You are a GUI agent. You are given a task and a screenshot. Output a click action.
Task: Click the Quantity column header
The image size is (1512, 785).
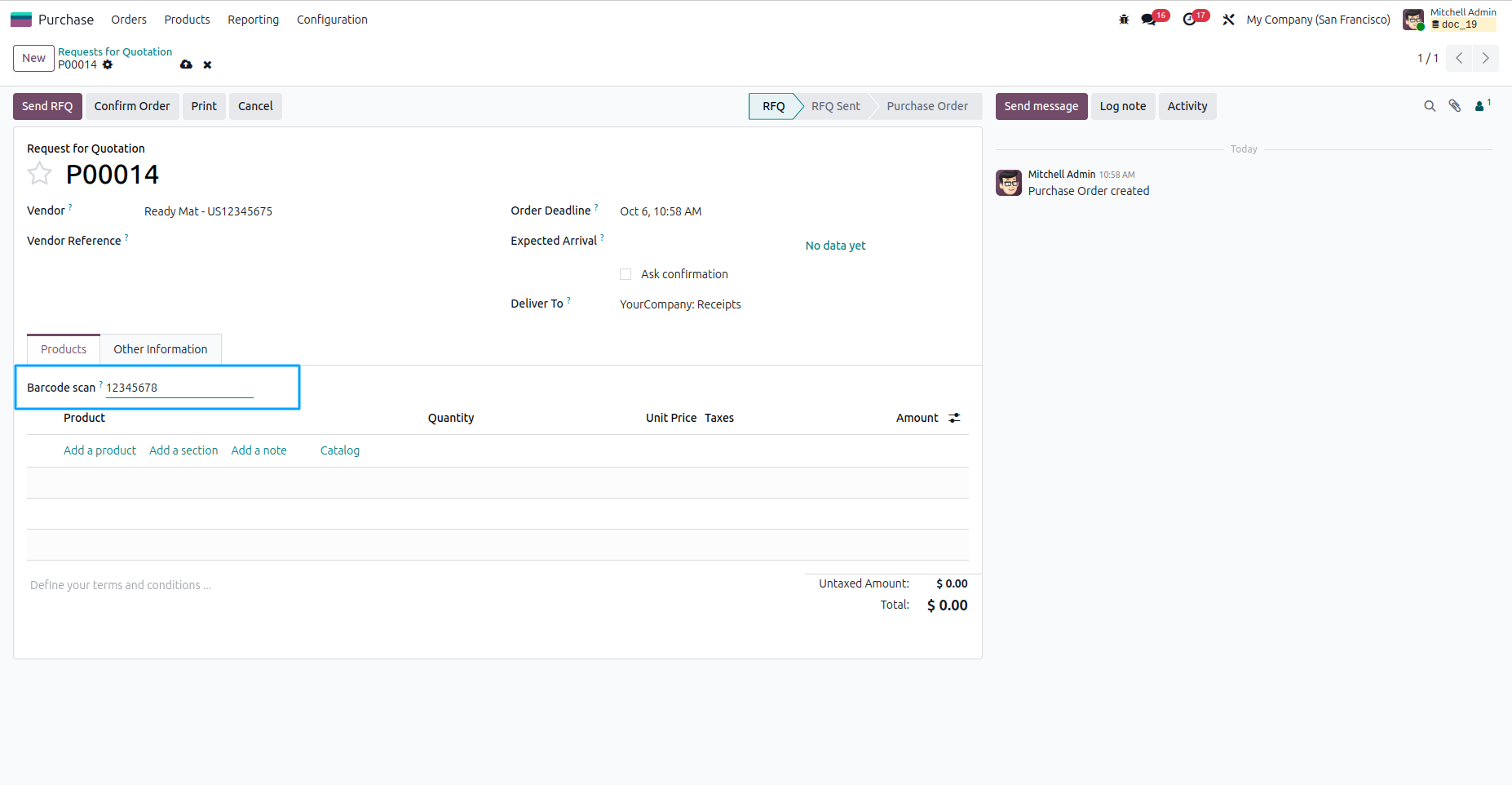tap(451, 418)
